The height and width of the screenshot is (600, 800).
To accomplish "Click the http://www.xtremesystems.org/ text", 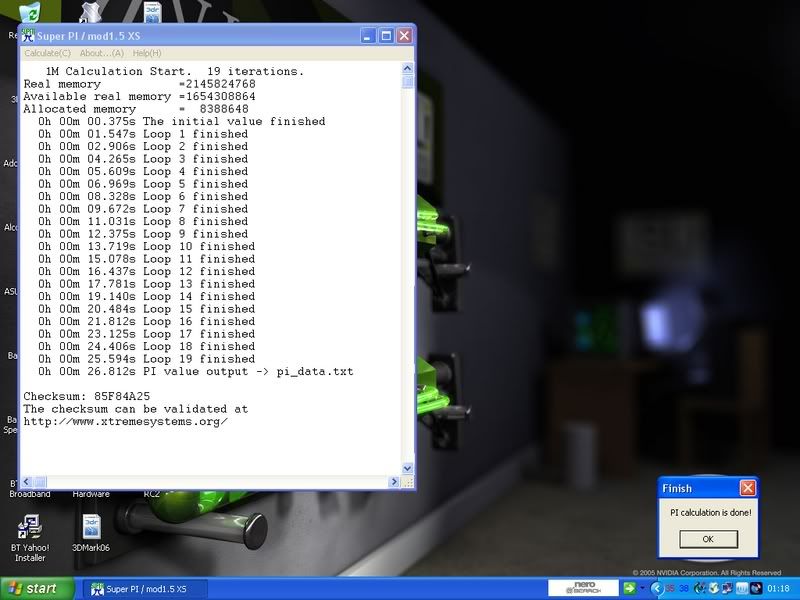I will (x=126, y=422).
